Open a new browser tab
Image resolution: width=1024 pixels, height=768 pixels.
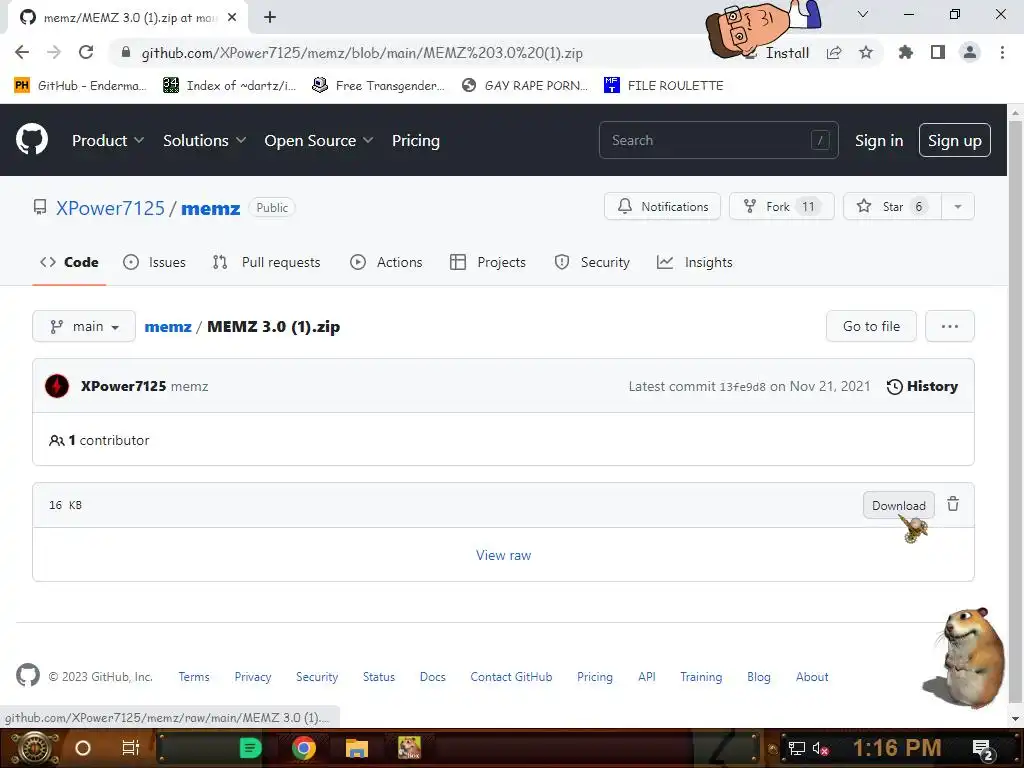pos(270,17)
